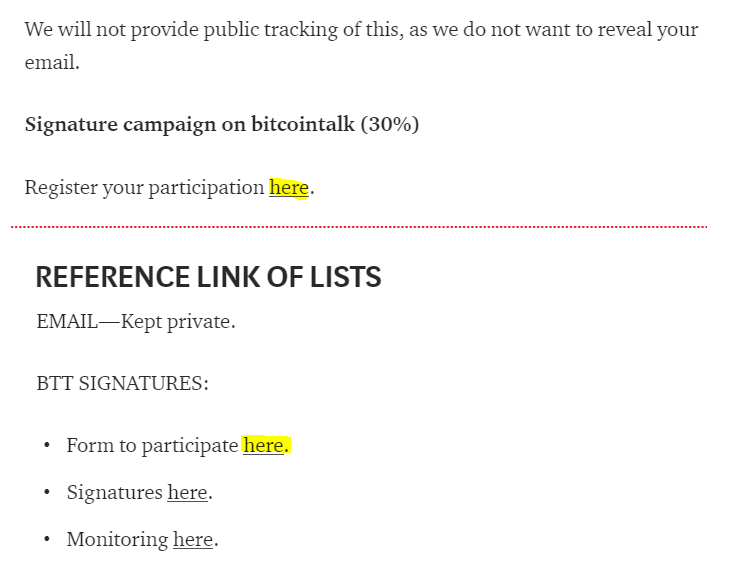Click the word "email." ending the first paragraph
The height and width of the screenshot is (564, 733).
[x=52, y=62]
